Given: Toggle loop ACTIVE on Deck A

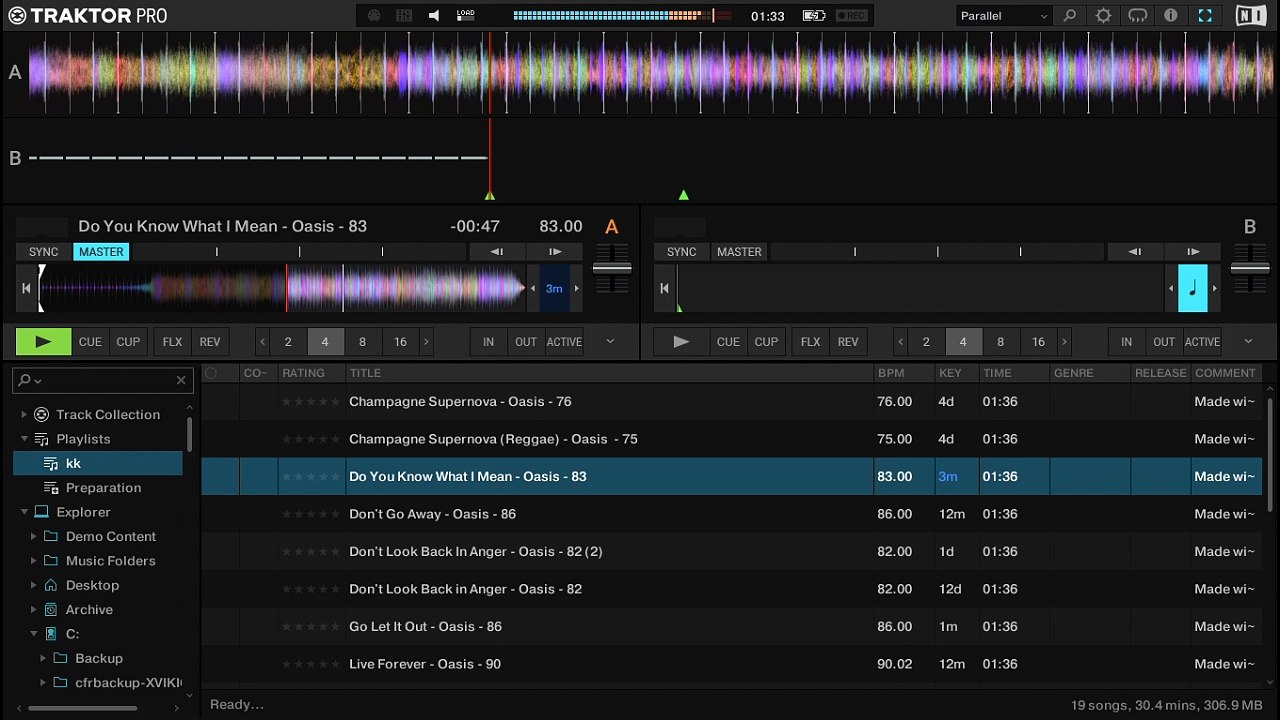Looking at the screenshot, I should coord(564,342).
